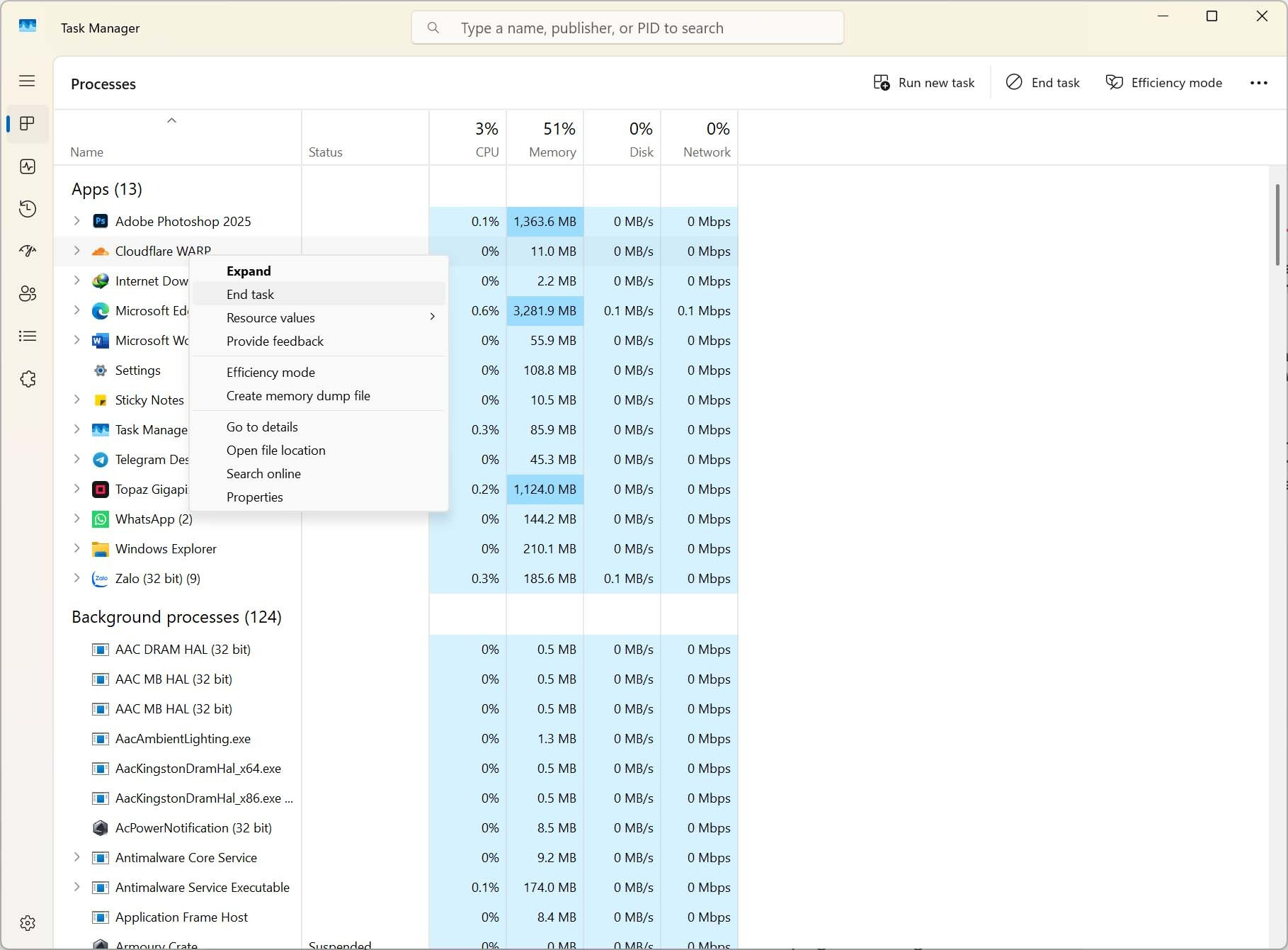Screen dimensions: 1288x950
Task: Select the Processes sidebar icon
Action: coord(28,124)
